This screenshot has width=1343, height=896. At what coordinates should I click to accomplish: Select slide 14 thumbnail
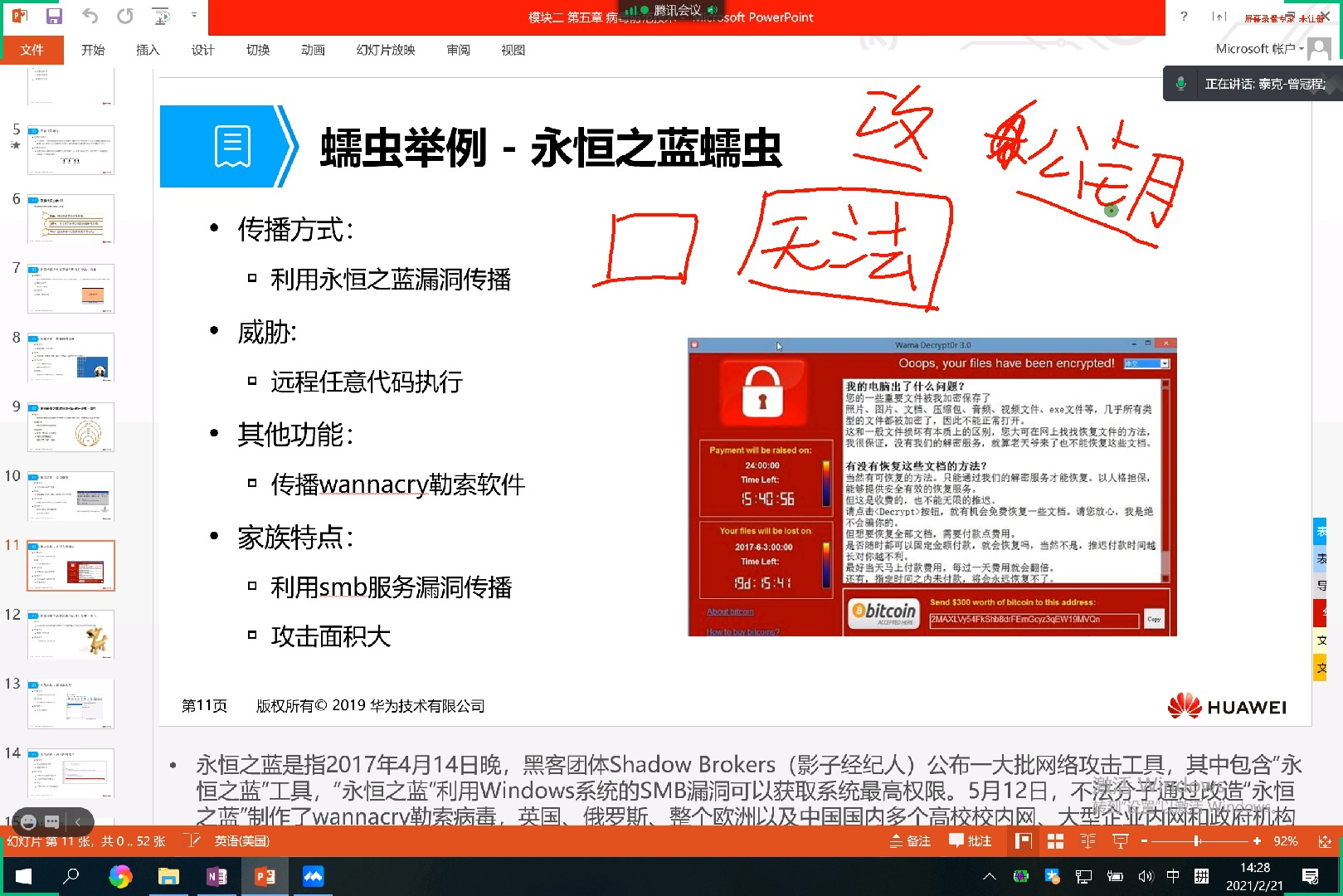pos(71,774)
